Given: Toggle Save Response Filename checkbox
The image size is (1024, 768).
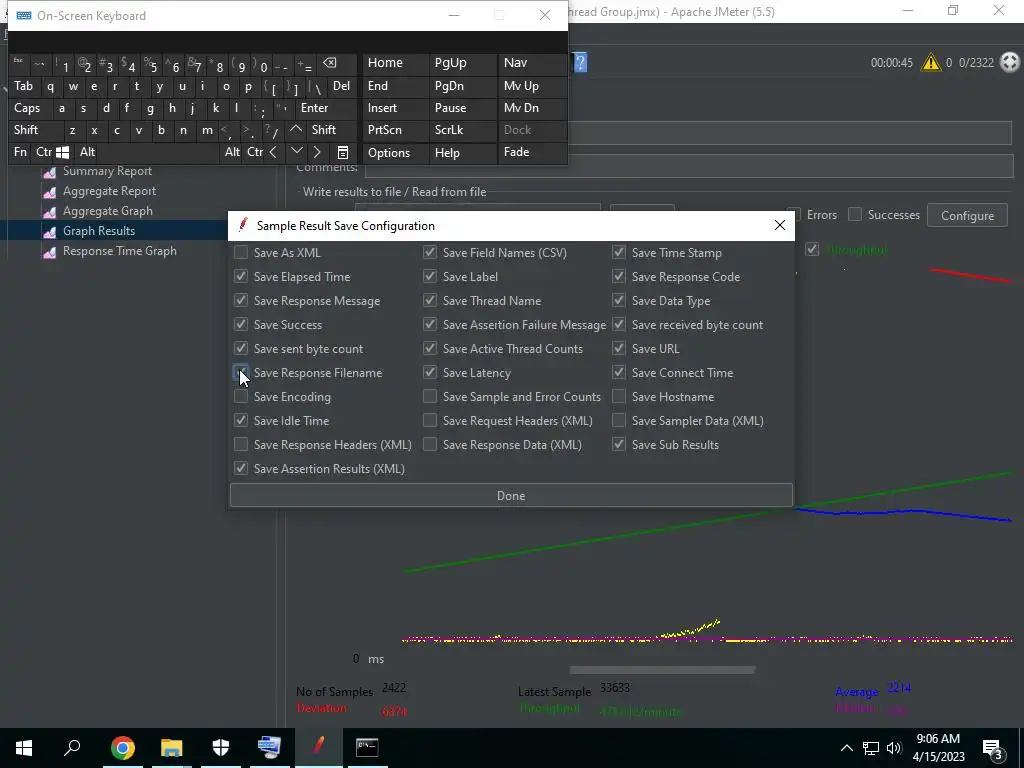Looking at the screenshot, I should tap(241, 373).
